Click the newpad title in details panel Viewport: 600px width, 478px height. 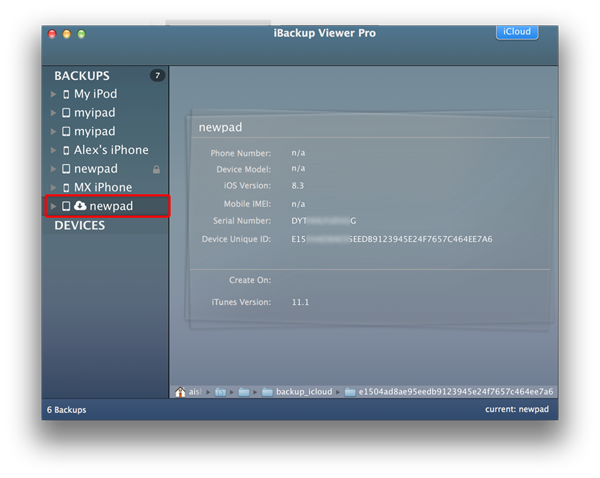pyautogui.click(x=220, y=127)
